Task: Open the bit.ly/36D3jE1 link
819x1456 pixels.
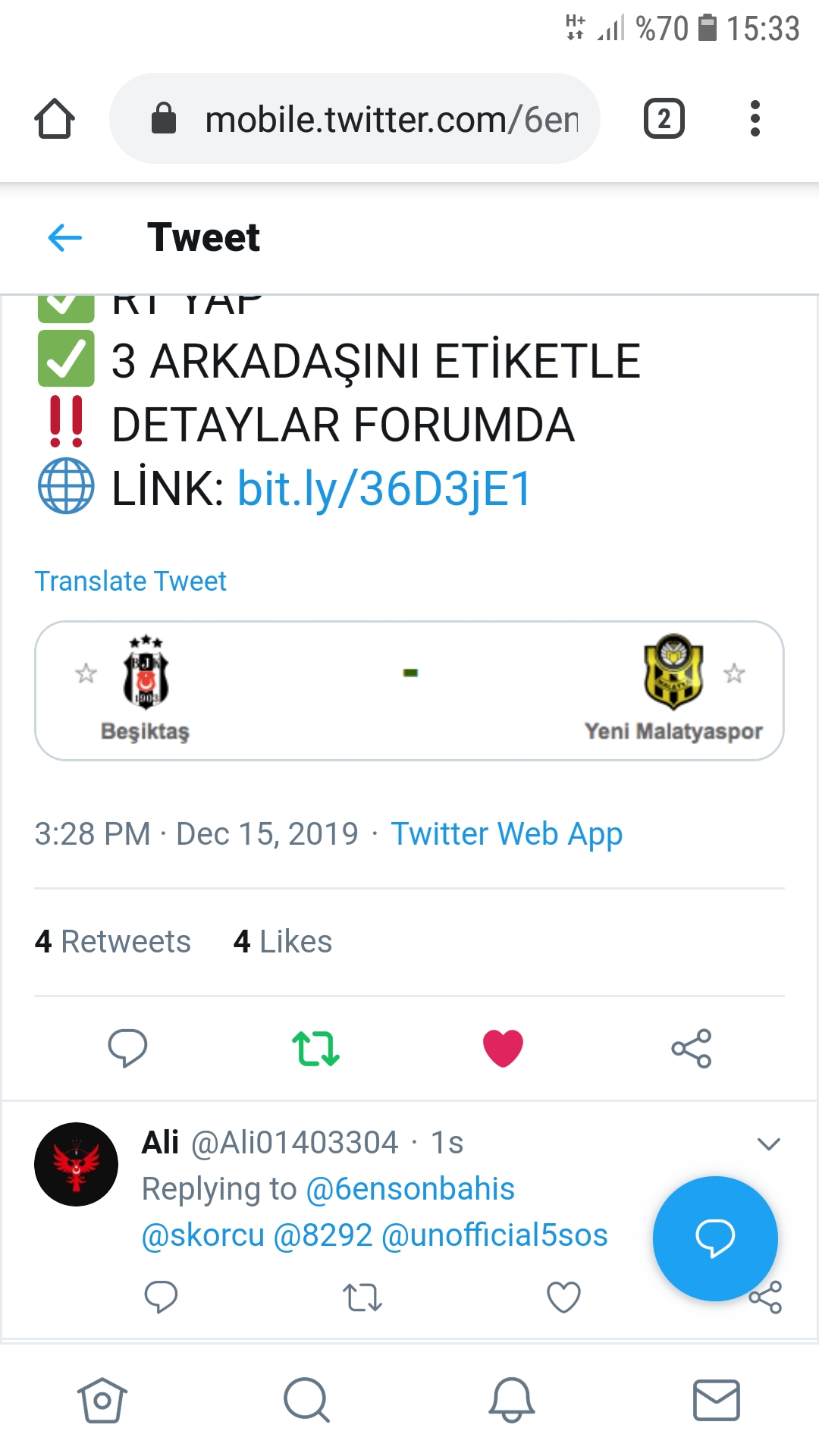Action: pos(384,488)
